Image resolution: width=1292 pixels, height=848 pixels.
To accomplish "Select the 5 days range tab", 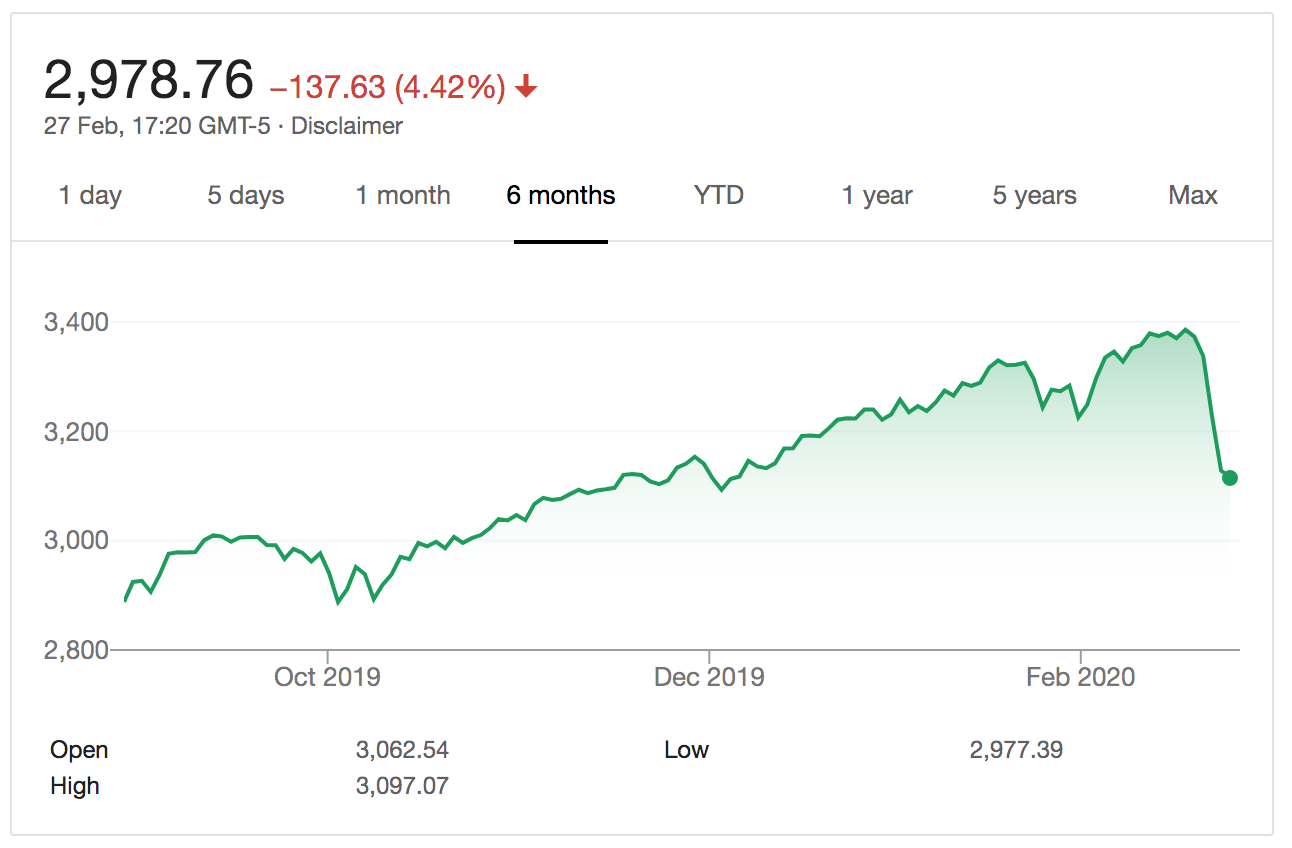I will (x=246, y=195).
